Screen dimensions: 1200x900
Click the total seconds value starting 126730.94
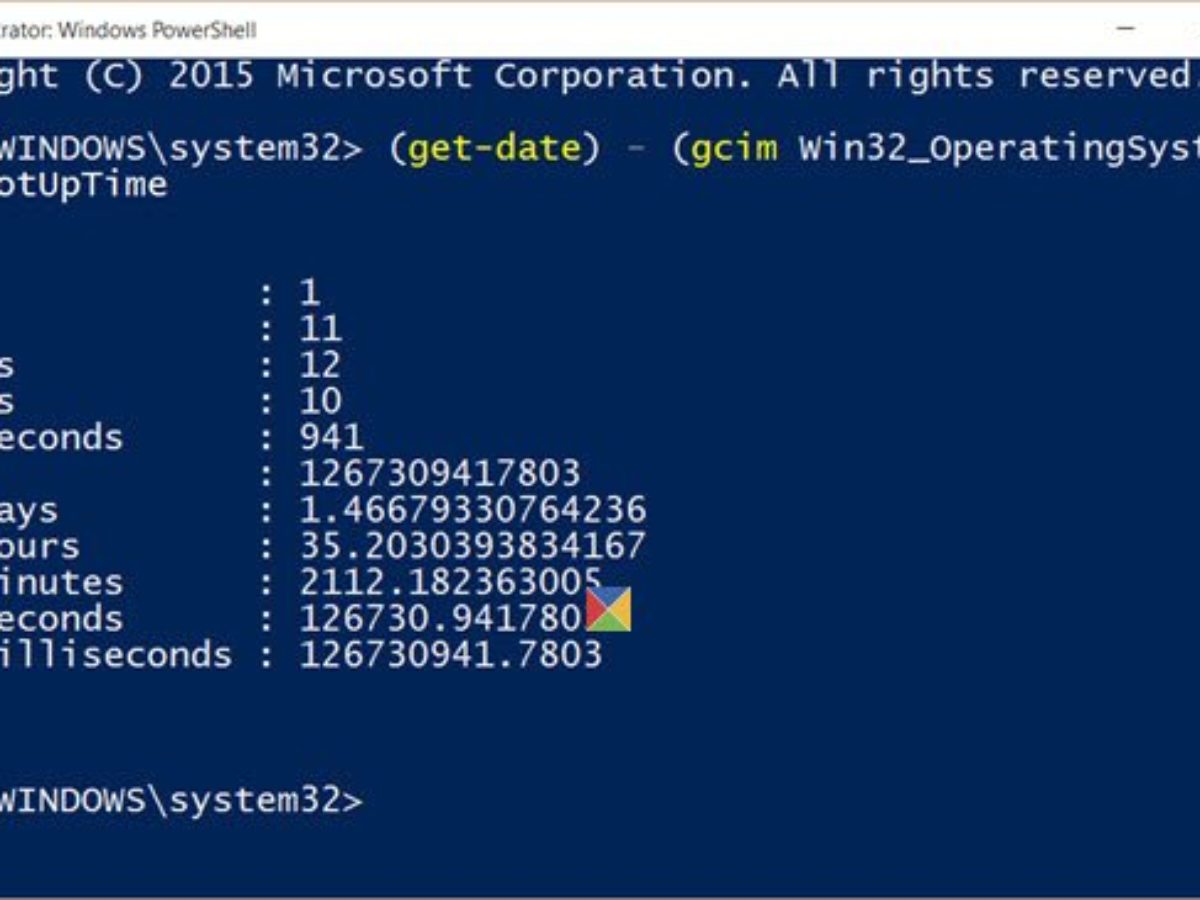click(440, 618)
